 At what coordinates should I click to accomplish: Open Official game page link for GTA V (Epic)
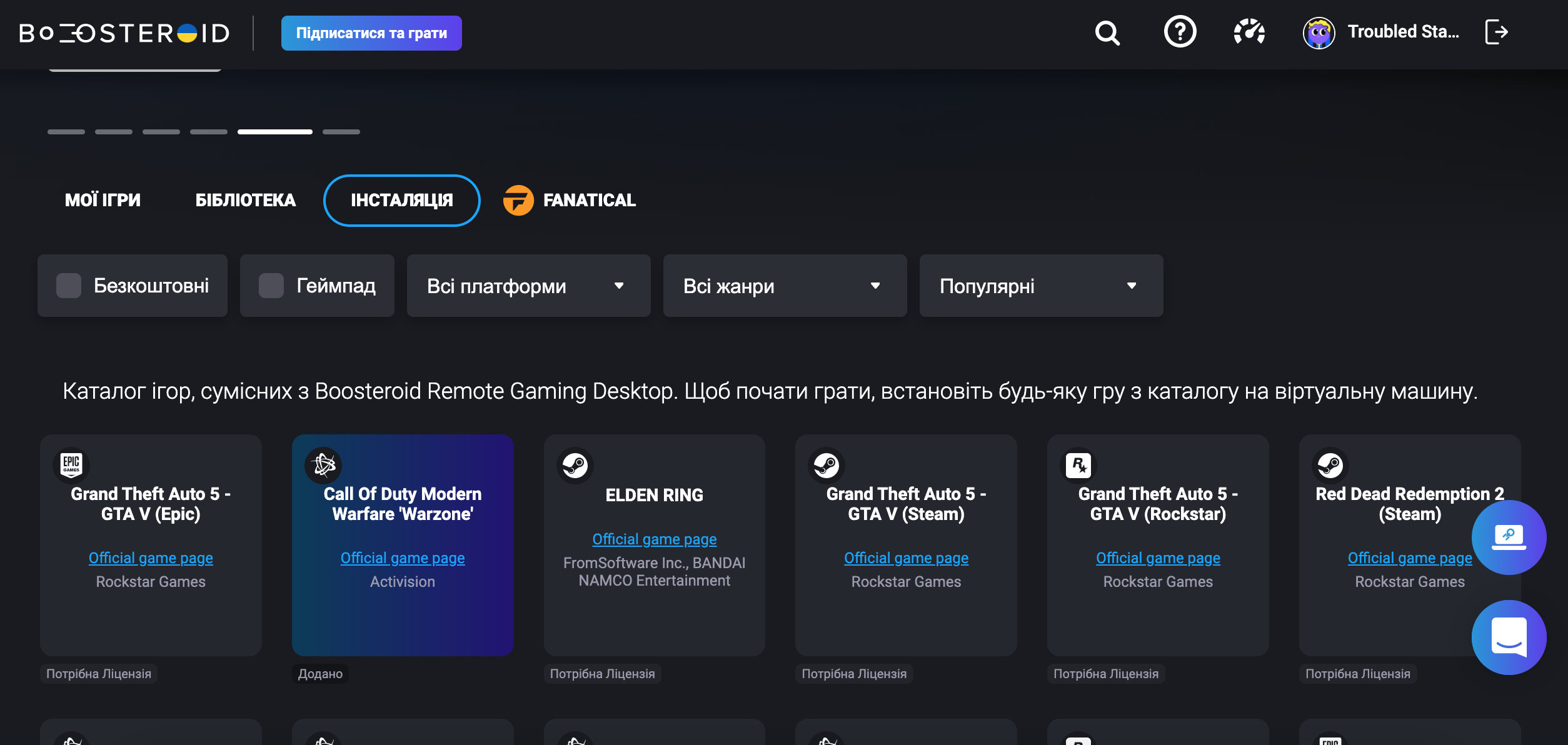pyautogui.click(x=151, y=558)
